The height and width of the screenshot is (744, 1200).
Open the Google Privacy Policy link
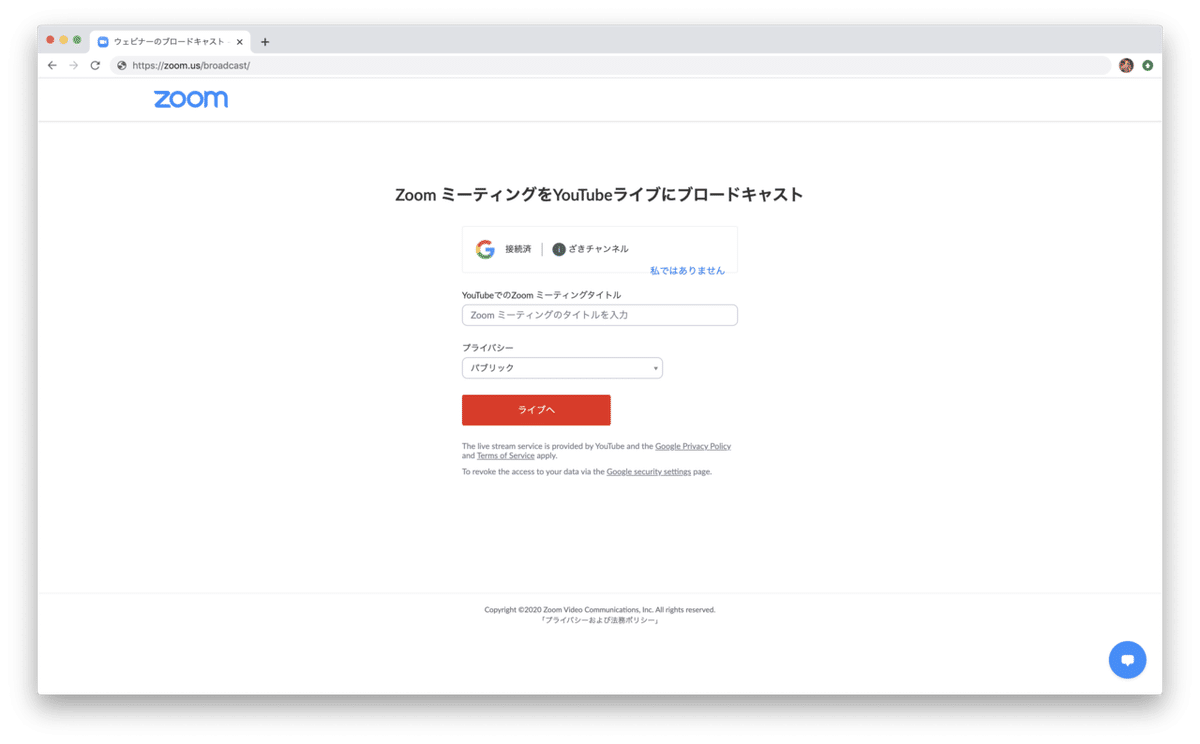click(x=693, y=446)
